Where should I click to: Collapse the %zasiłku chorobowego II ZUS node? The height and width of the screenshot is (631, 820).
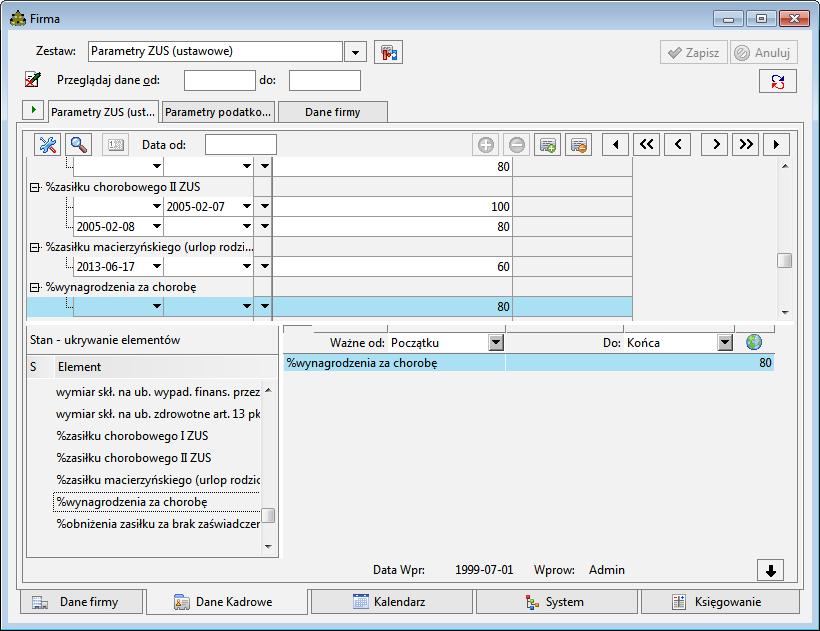[x=35, y=187]
